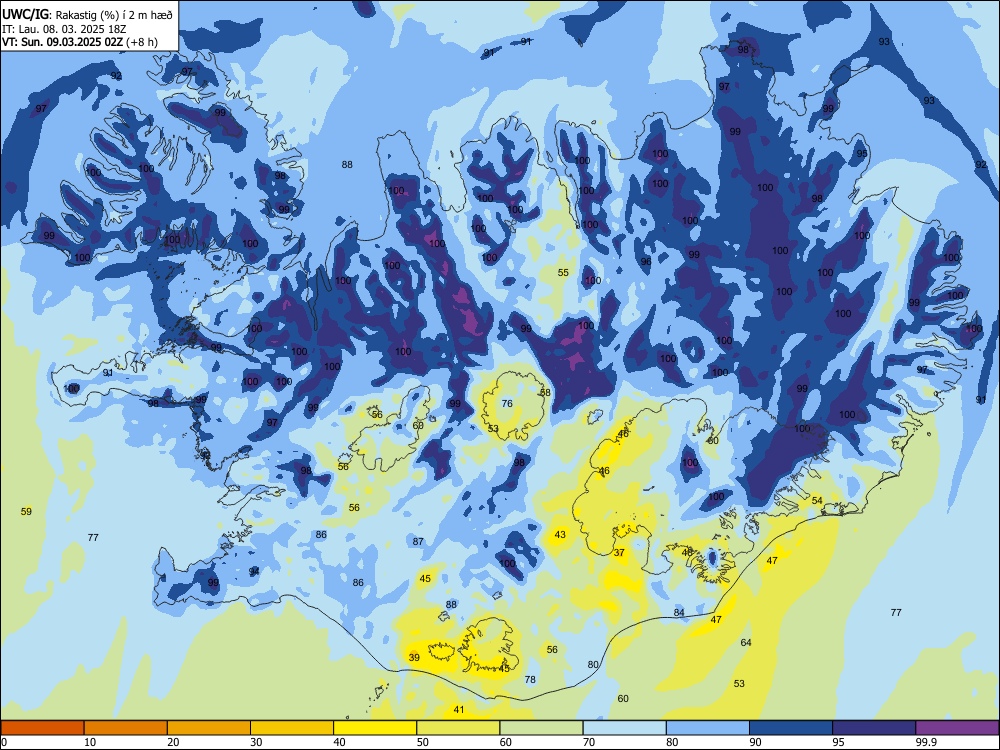
Task: Click the '94' value on the southwest peninsula
Action: 254,571
